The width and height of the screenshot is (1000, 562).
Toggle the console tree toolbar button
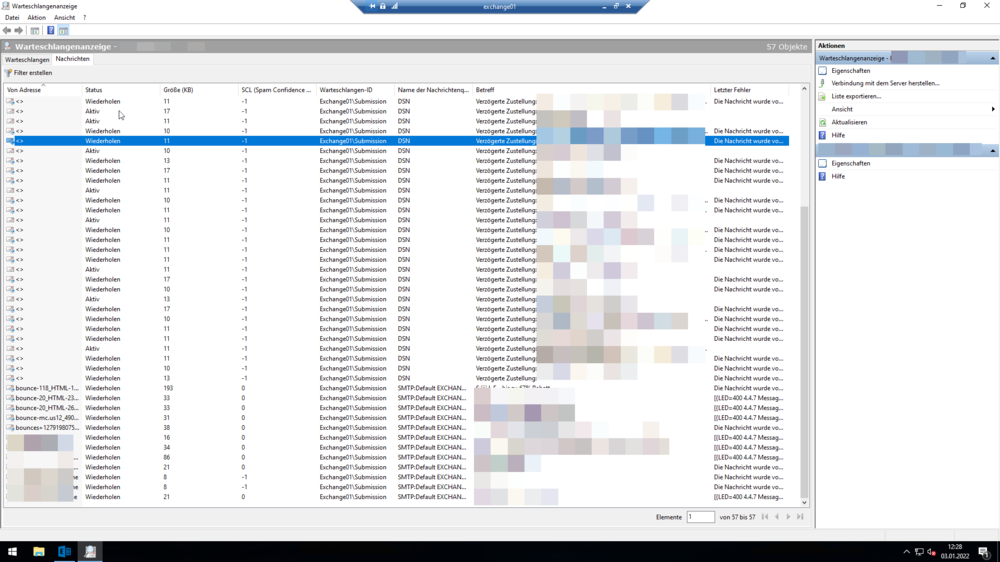tap(35, 31)
